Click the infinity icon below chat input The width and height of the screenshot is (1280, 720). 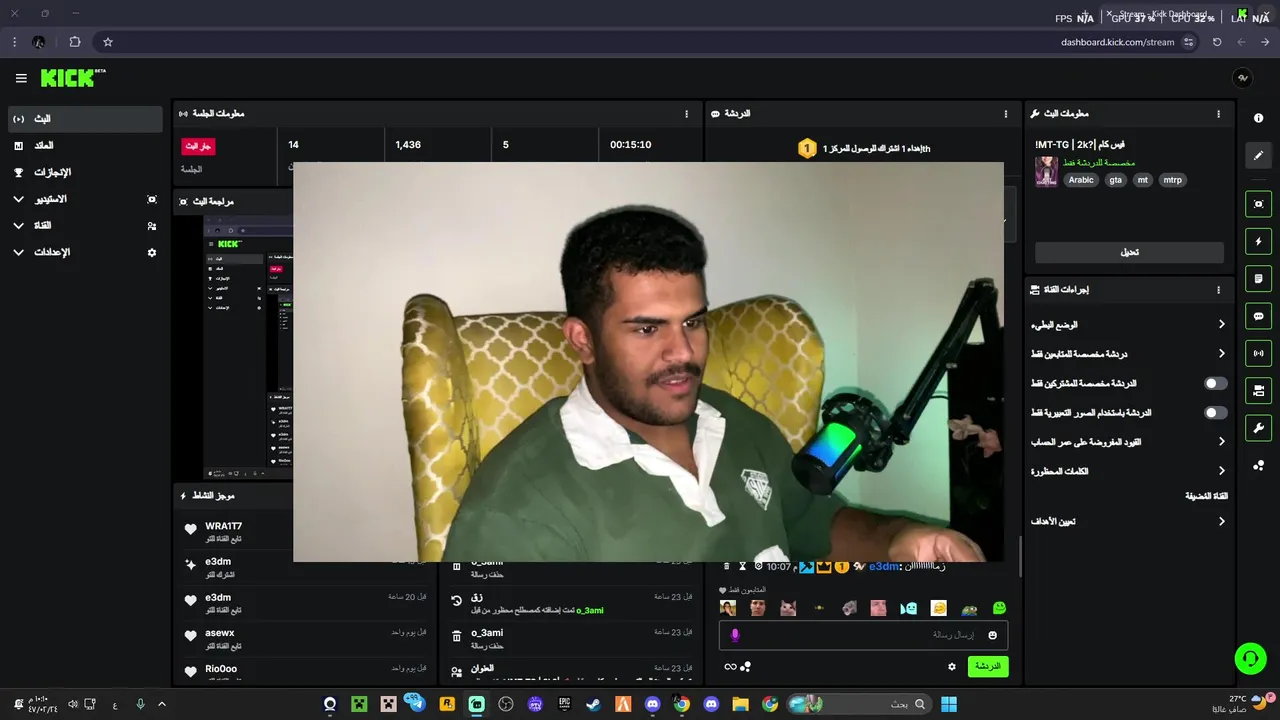click(730, 667)
